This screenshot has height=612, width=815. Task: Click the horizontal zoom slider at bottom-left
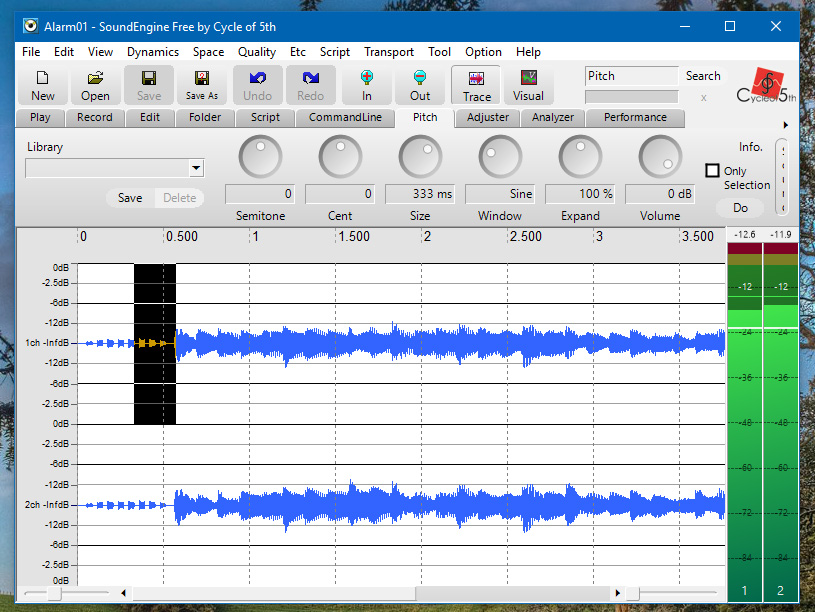click(55, 593)
